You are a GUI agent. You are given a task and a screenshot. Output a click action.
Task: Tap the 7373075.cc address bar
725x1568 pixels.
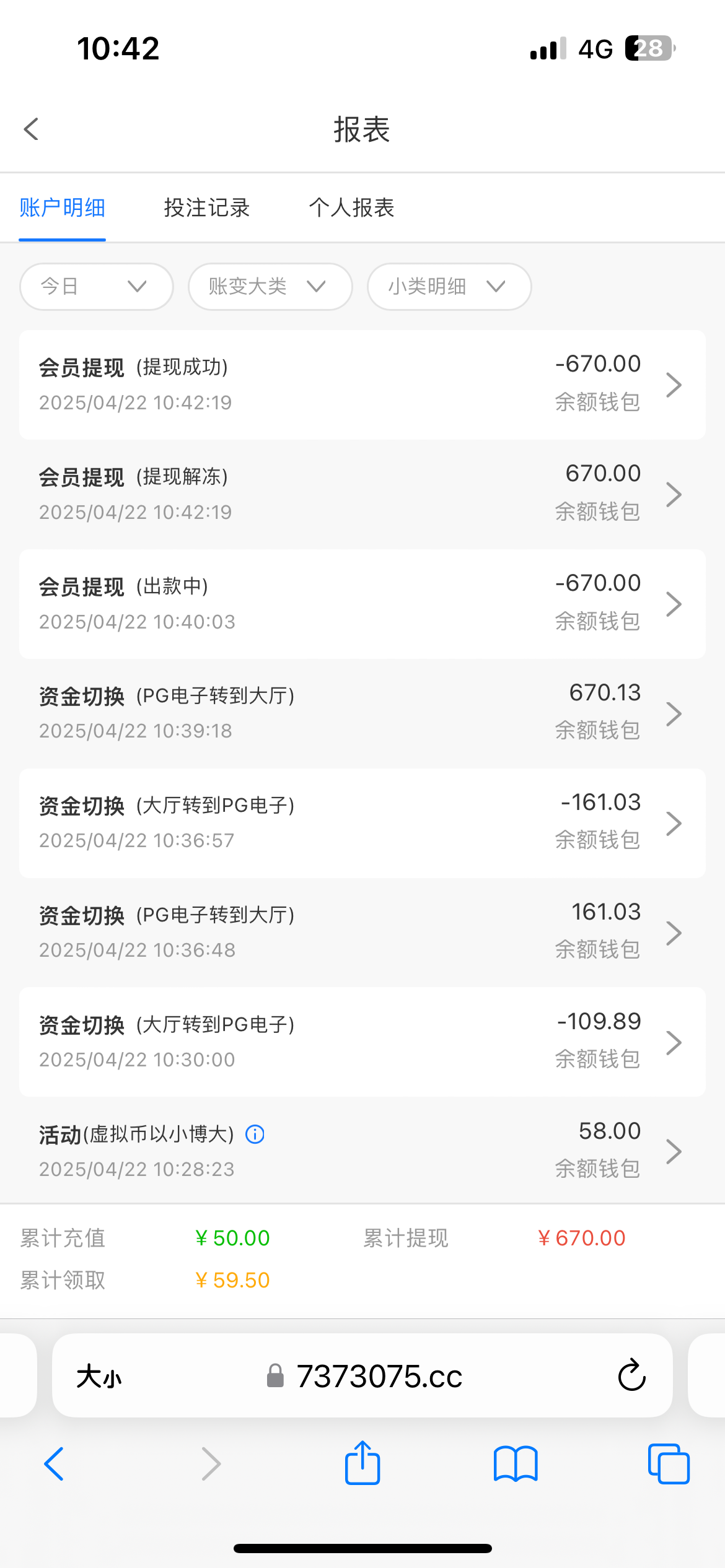pyautogui.click(x=379, y=1377)
